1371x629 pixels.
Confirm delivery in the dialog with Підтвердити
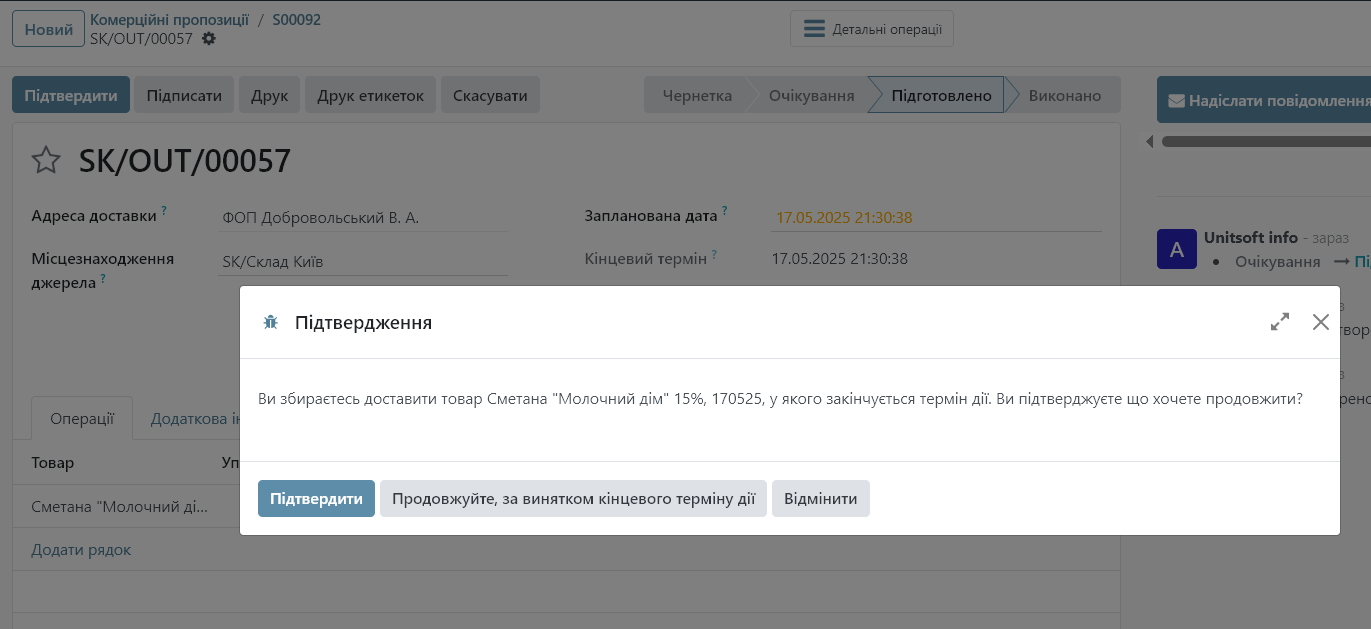pos(316,498)
